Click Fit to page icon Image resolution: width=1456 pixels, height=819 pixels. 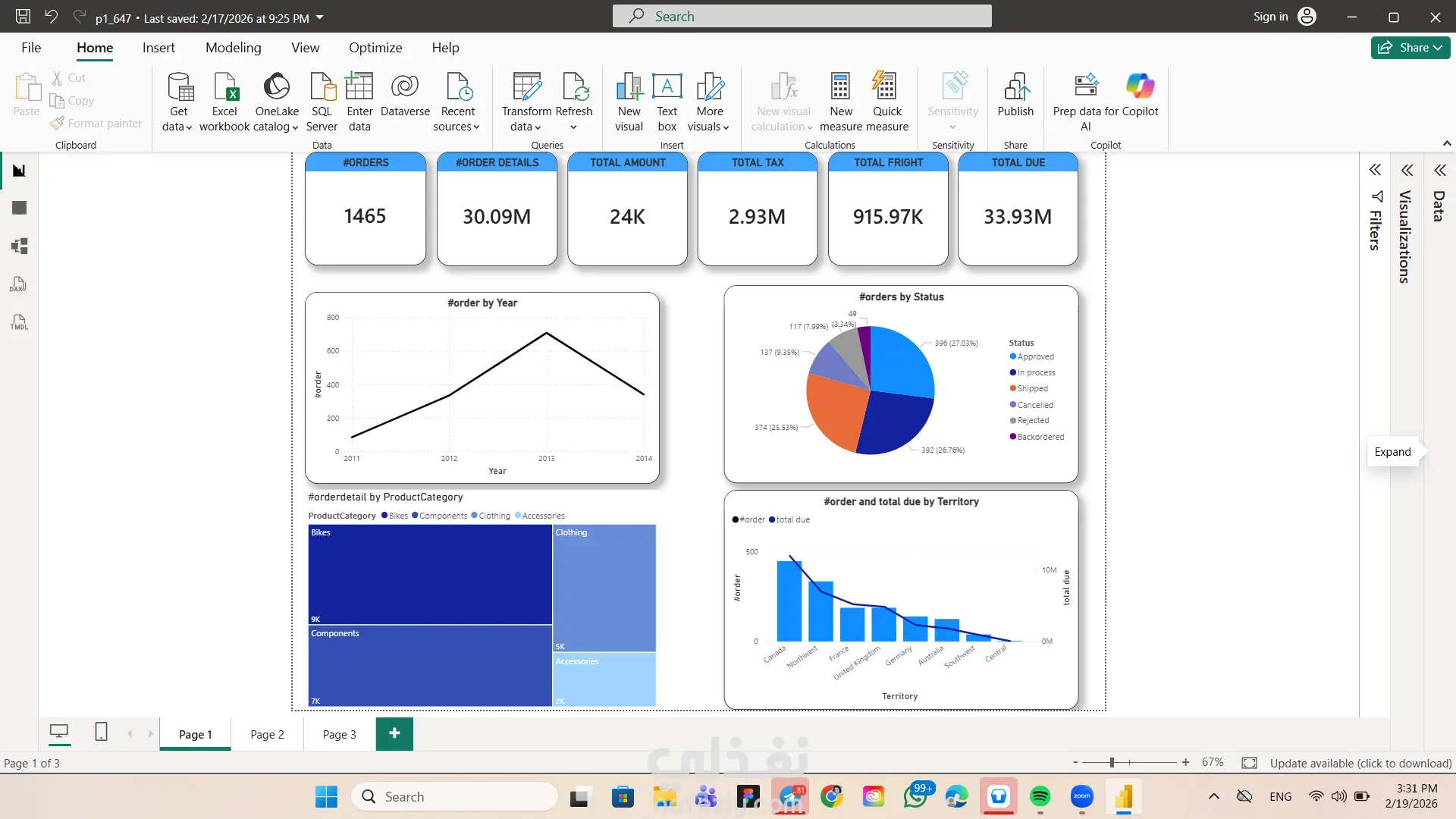coord(1249,763)
